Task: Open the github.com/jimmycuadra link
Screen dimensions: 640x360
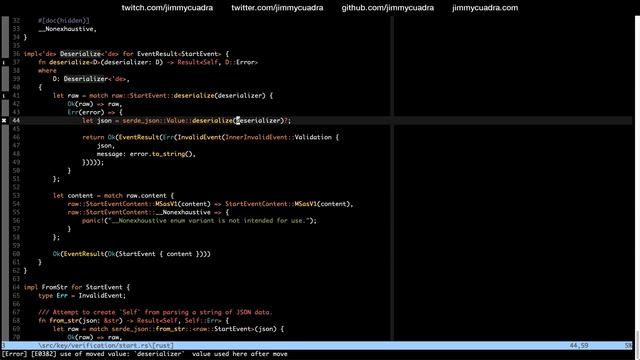Action: [x=388, y=8]
